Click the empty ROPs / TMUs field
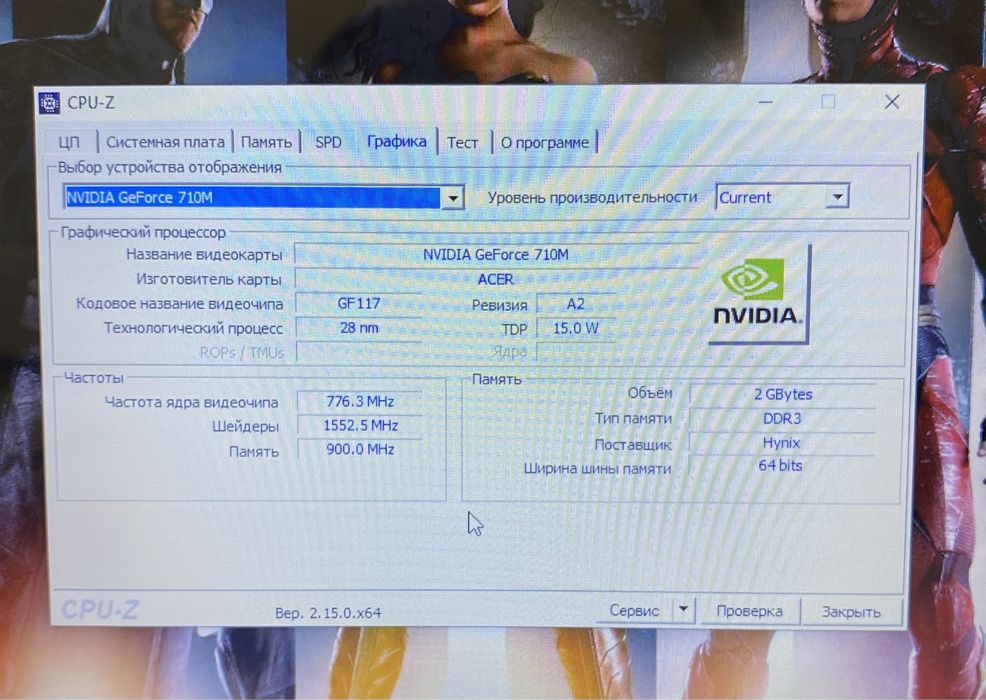 point(359,352)
